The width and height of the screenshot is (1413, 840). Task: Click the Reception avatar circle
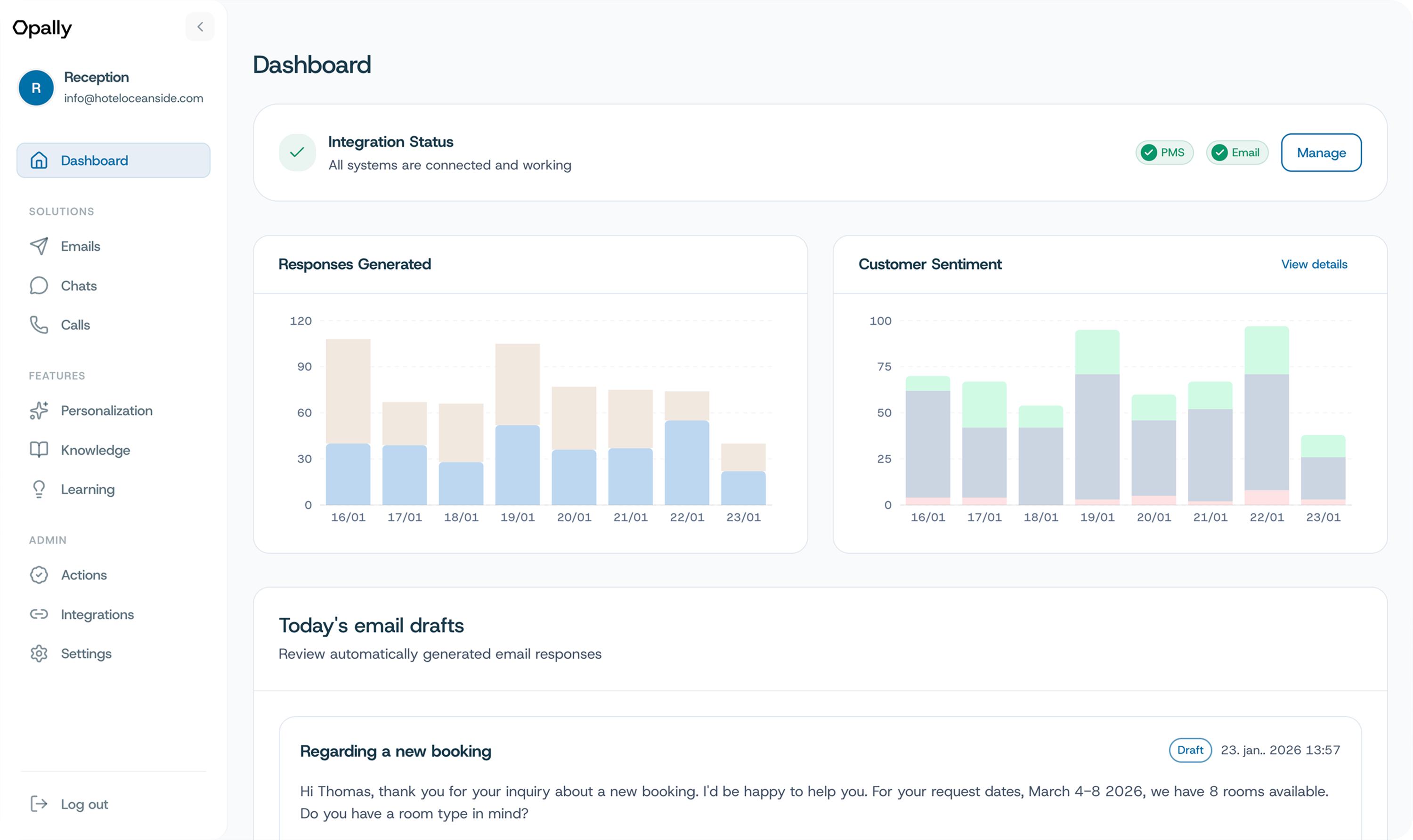(36, 87)
